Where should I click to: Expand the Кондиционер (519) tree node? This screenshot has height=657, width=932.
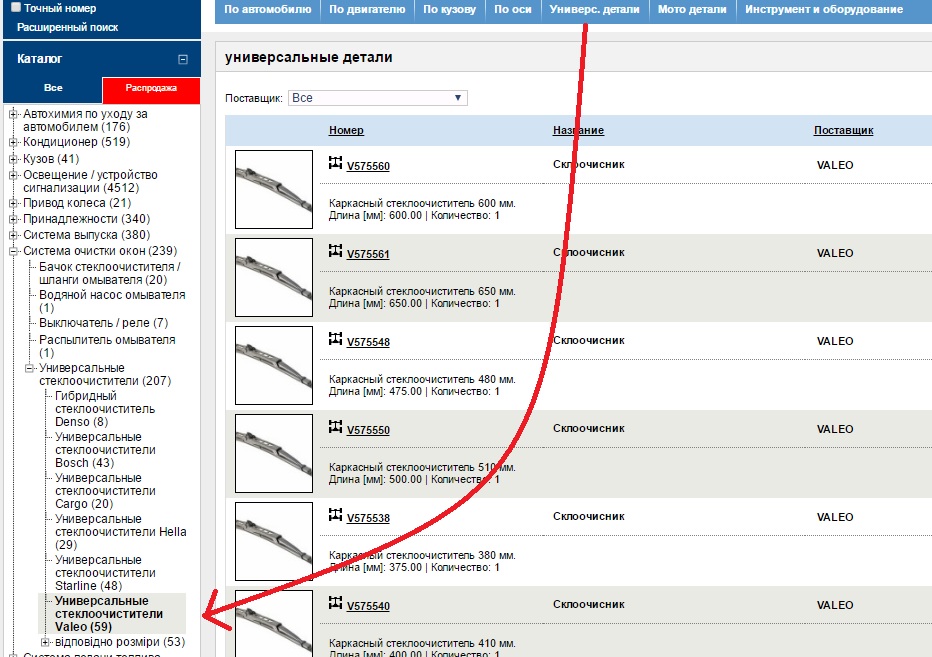pos(14,142)
